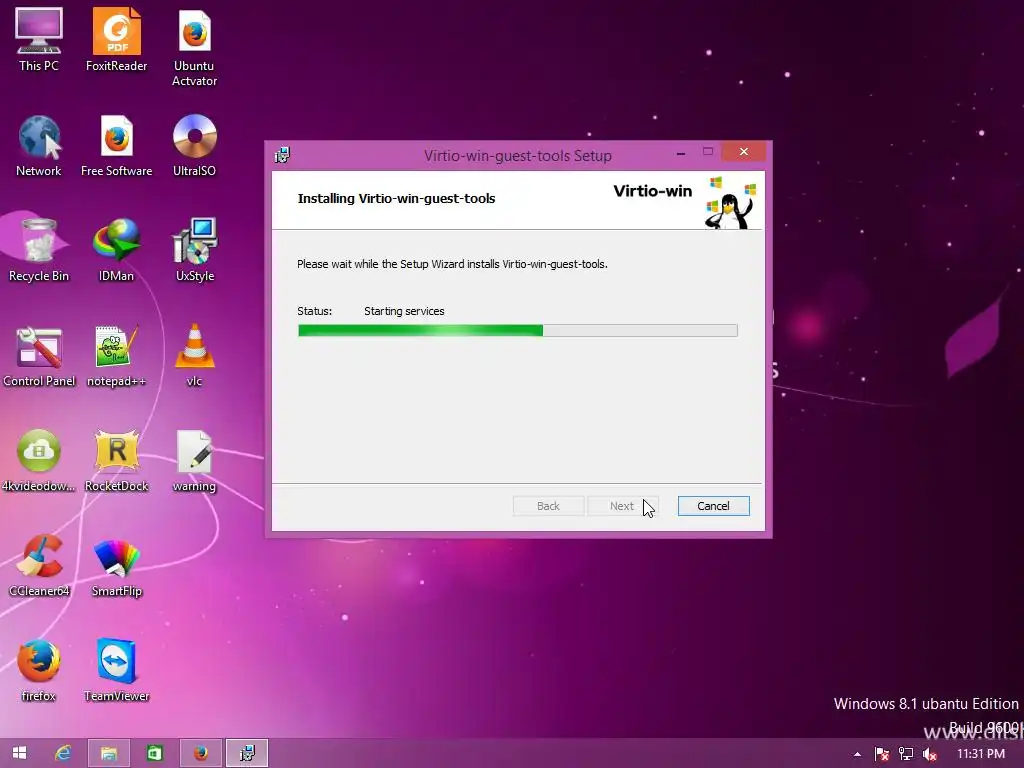Open Internet Explorer from the taskbar
This screenshot has width=1024, height=768.
(63, 753)
